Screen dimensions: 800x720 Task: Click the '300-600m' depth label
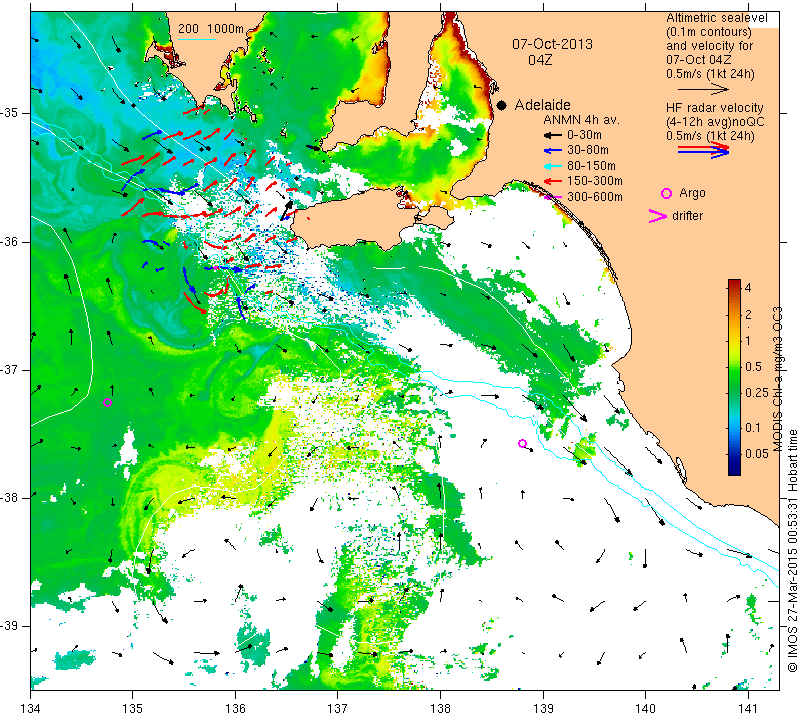[x=595, y=197]
